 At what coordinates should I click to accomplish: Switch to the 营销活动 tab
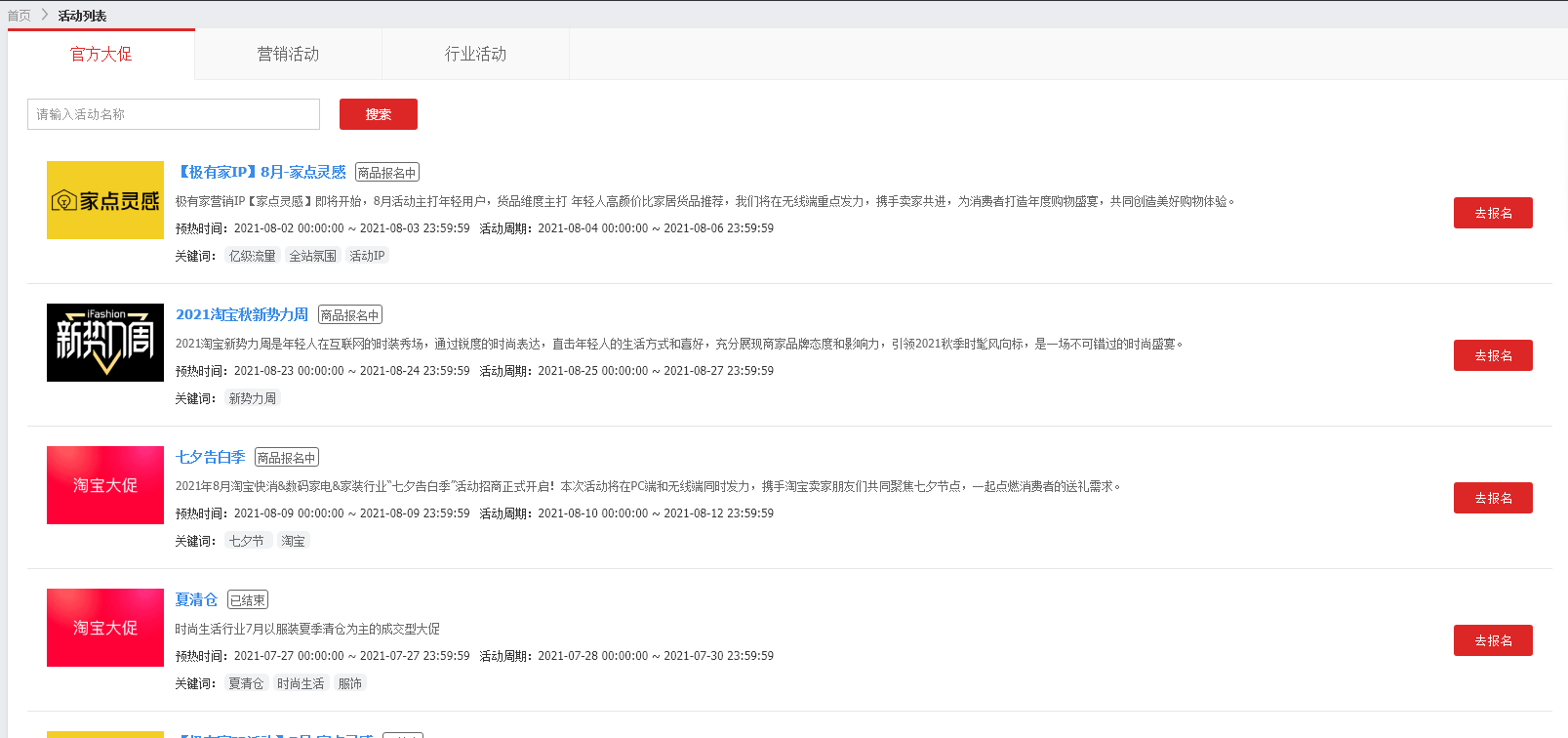click(289, 55)
